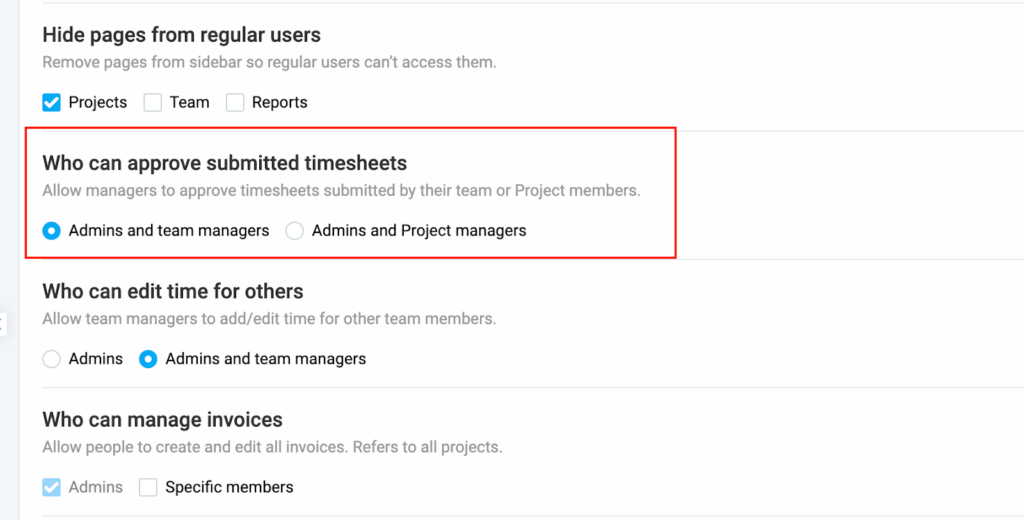Click the 'Allow managers to approve timesheets' description
1024x520 pixels.
[x=340, y=190]
